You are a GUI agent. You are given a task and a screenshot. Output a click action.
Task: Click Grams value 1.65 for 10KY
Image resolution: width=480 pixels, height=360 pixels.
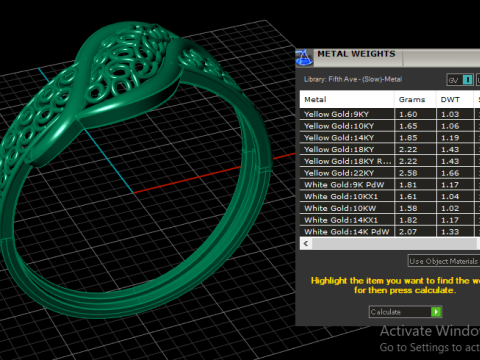point(408,126)
